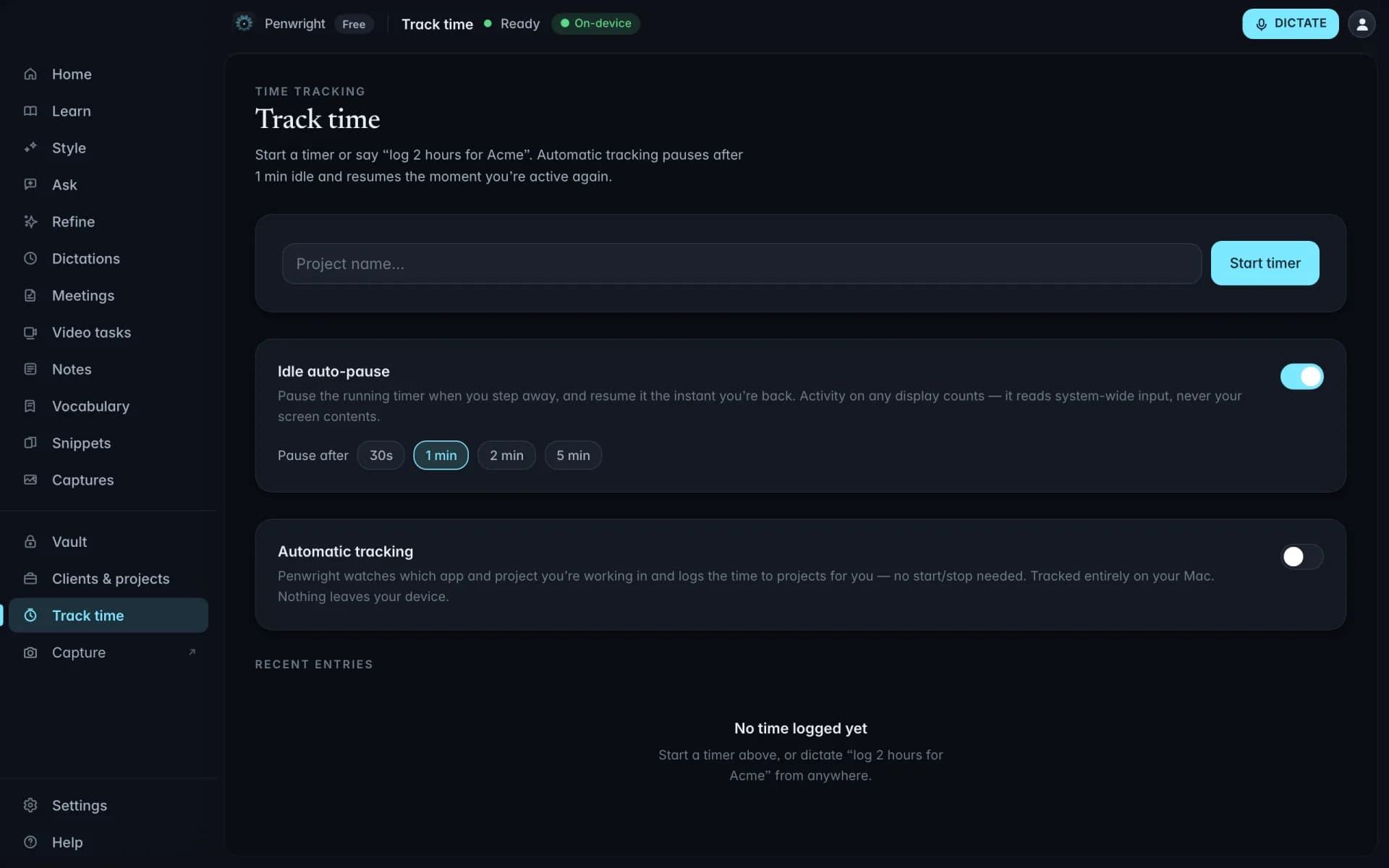Image resolution: width=1389 pixels, height=868 pixels.
Task: Click the Track time stopwatch icon
Action: (30, 615)
